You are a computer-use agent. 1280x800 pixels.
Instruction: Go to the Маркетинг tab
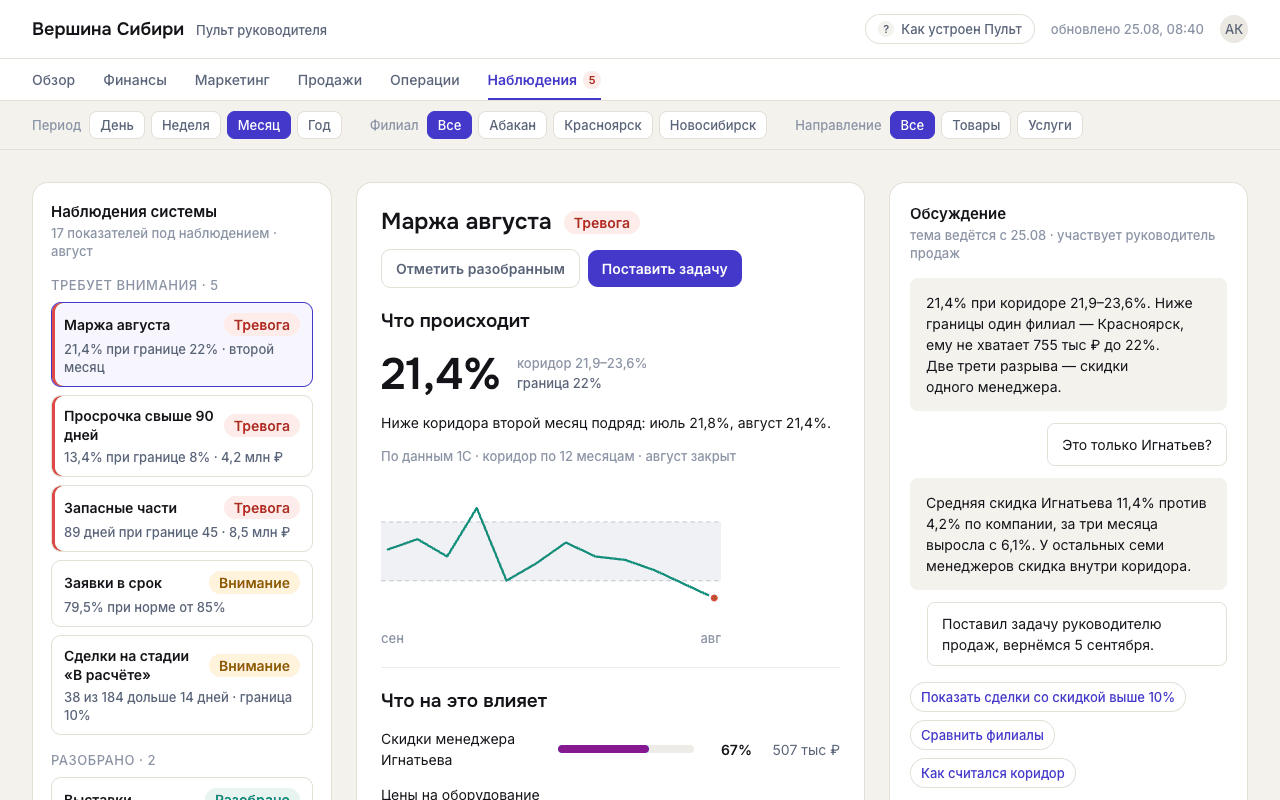pyautogui.click(x=232, y=80)
